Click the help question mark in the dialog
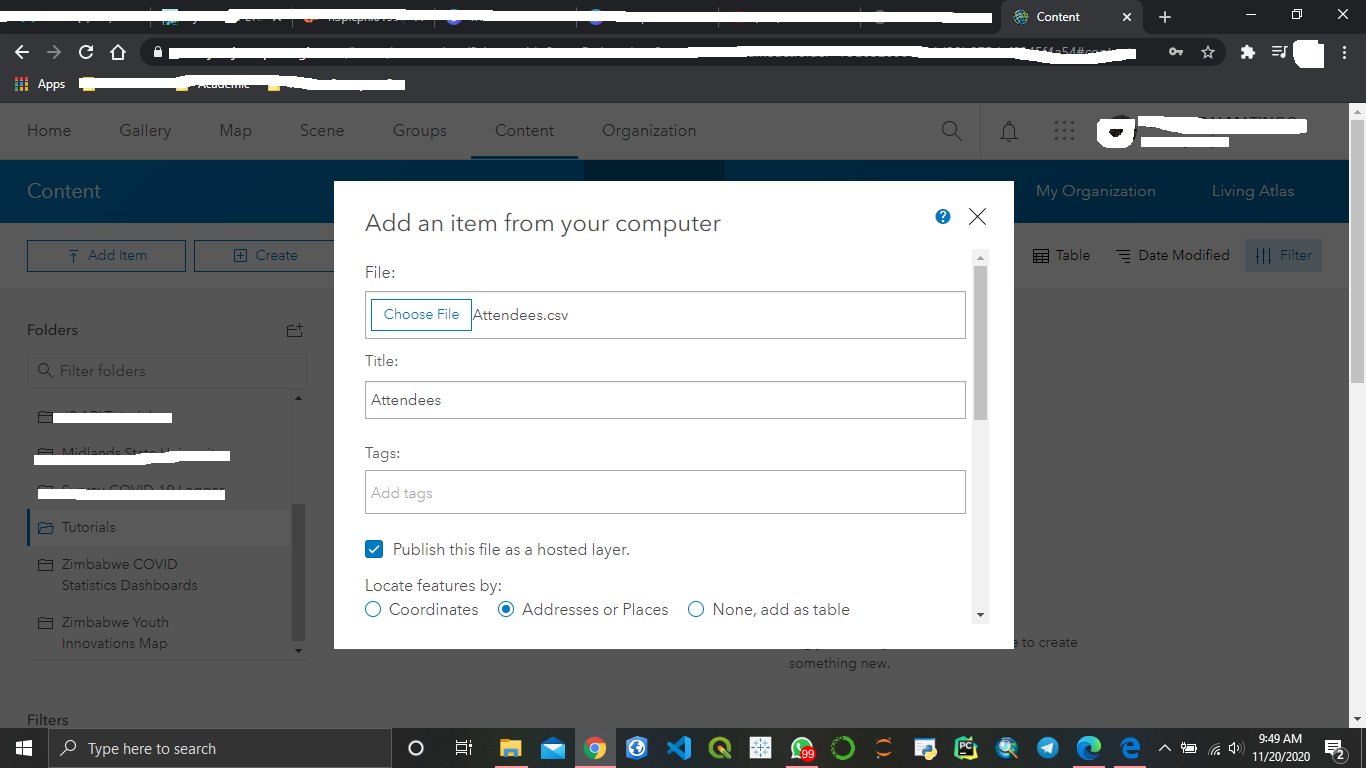 pos(941,216)
